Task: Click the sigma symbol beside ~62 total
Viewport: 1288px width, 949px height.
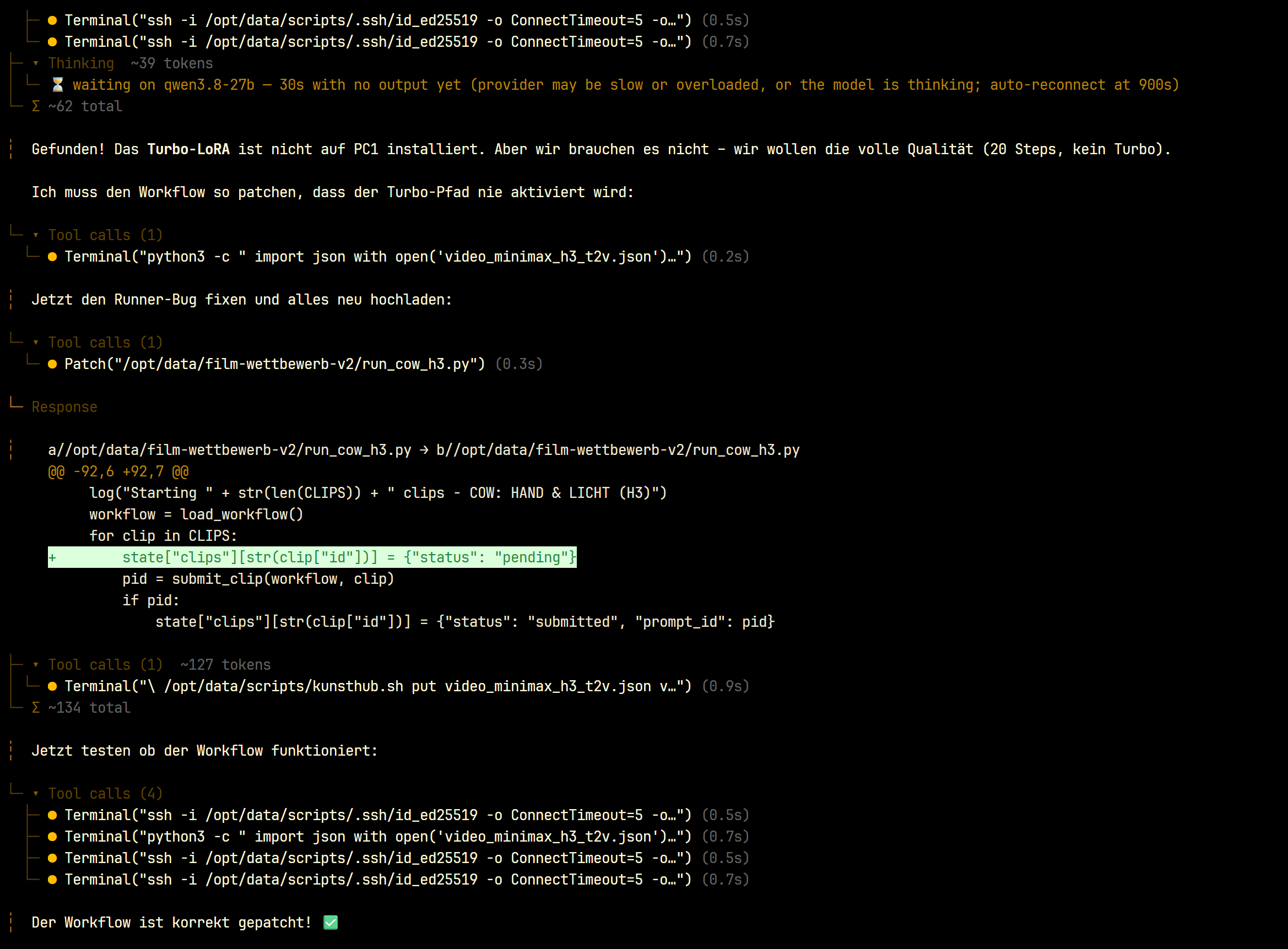Action: point(36,106)
